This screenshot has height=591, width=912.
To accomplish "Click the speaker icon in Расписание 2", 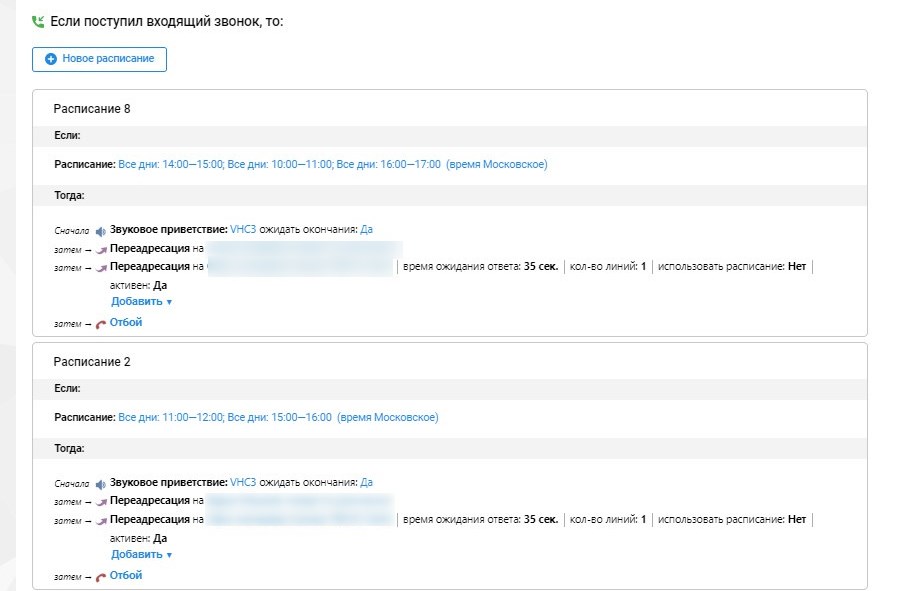I will [x=101, y=483].
